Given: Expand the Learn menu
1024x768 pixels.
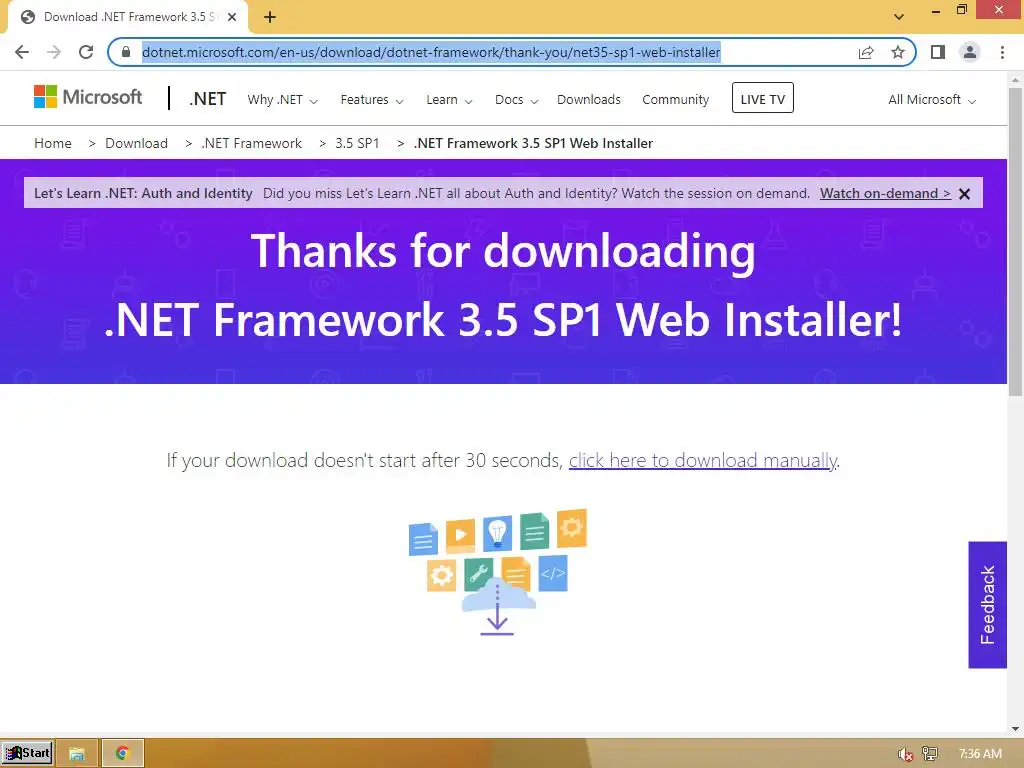Looking at the screenshot, I should (449, 100).
